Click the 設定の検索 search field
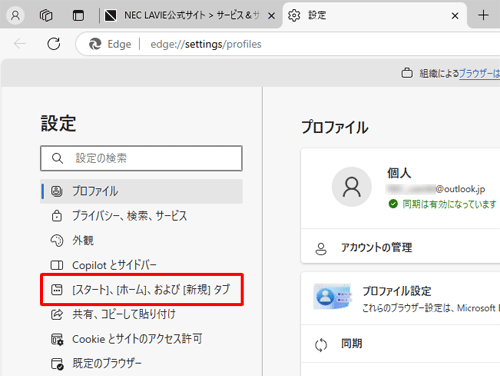 pyautogui.click(x=141, y=158)
